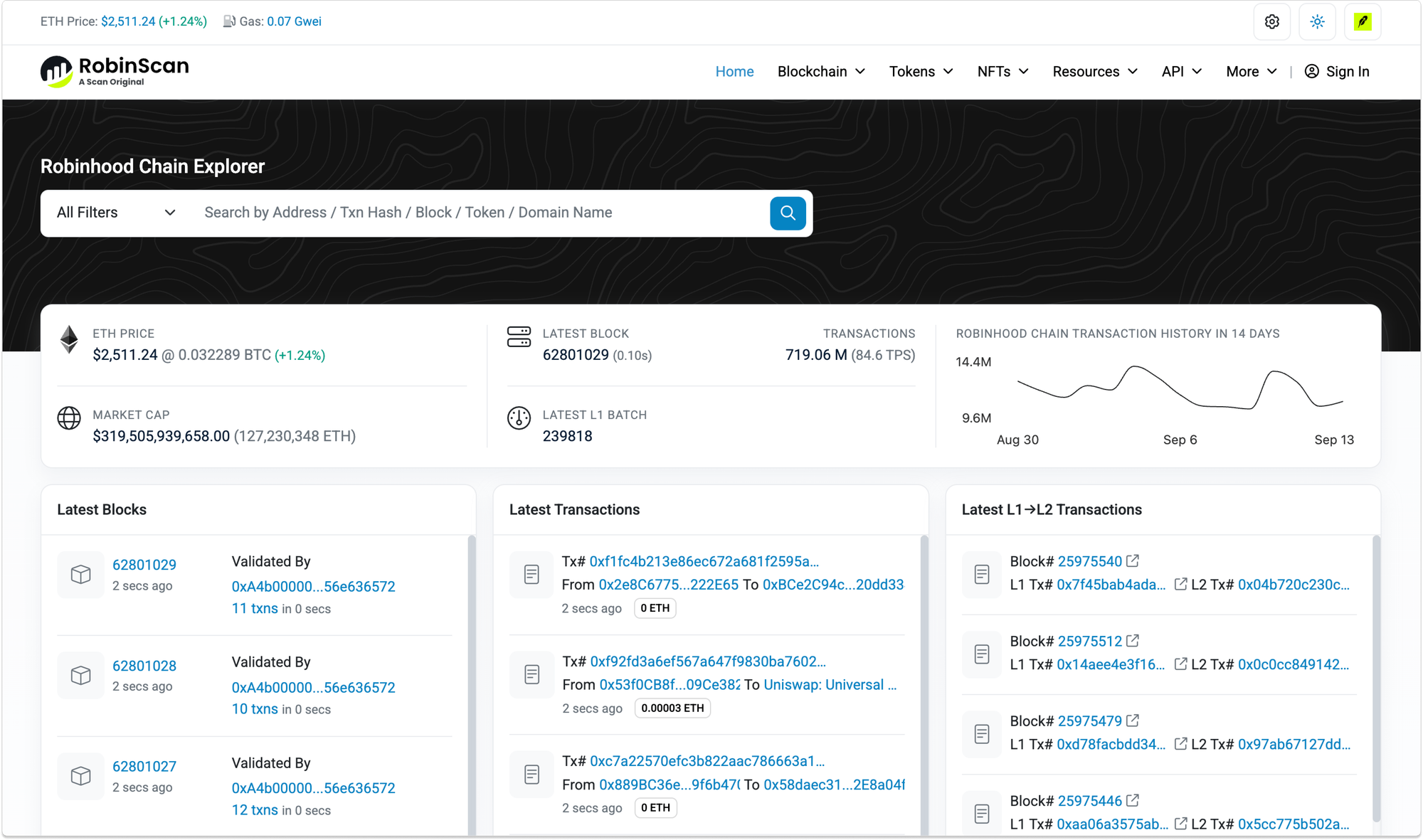This screenshot has height=840, width=1423.
Task: Click the green feather icon button
Action: tap(1363, 22)
